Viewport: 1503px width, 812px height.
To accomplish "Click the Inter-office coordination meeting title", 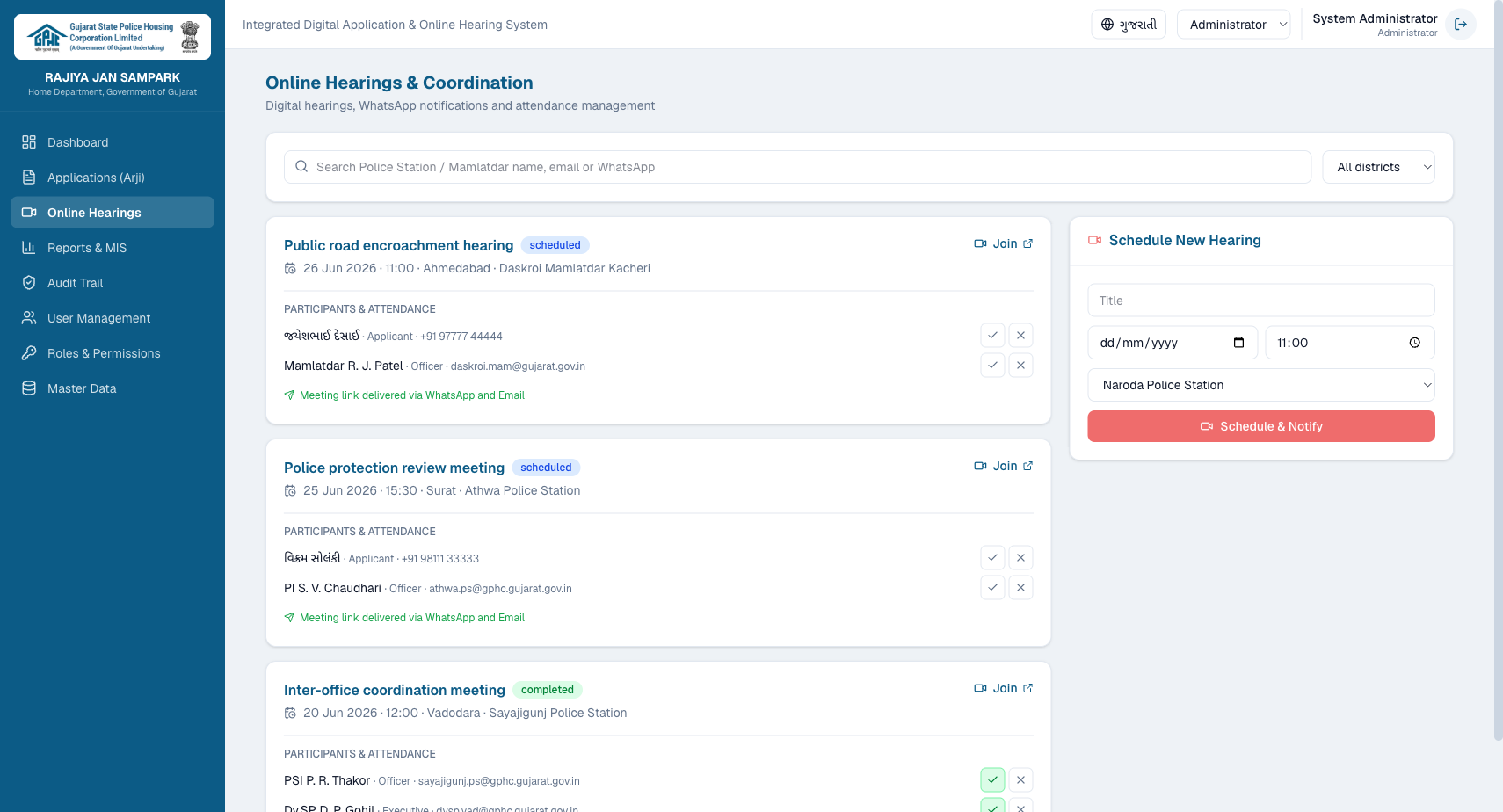I will [x=395, y=690].
